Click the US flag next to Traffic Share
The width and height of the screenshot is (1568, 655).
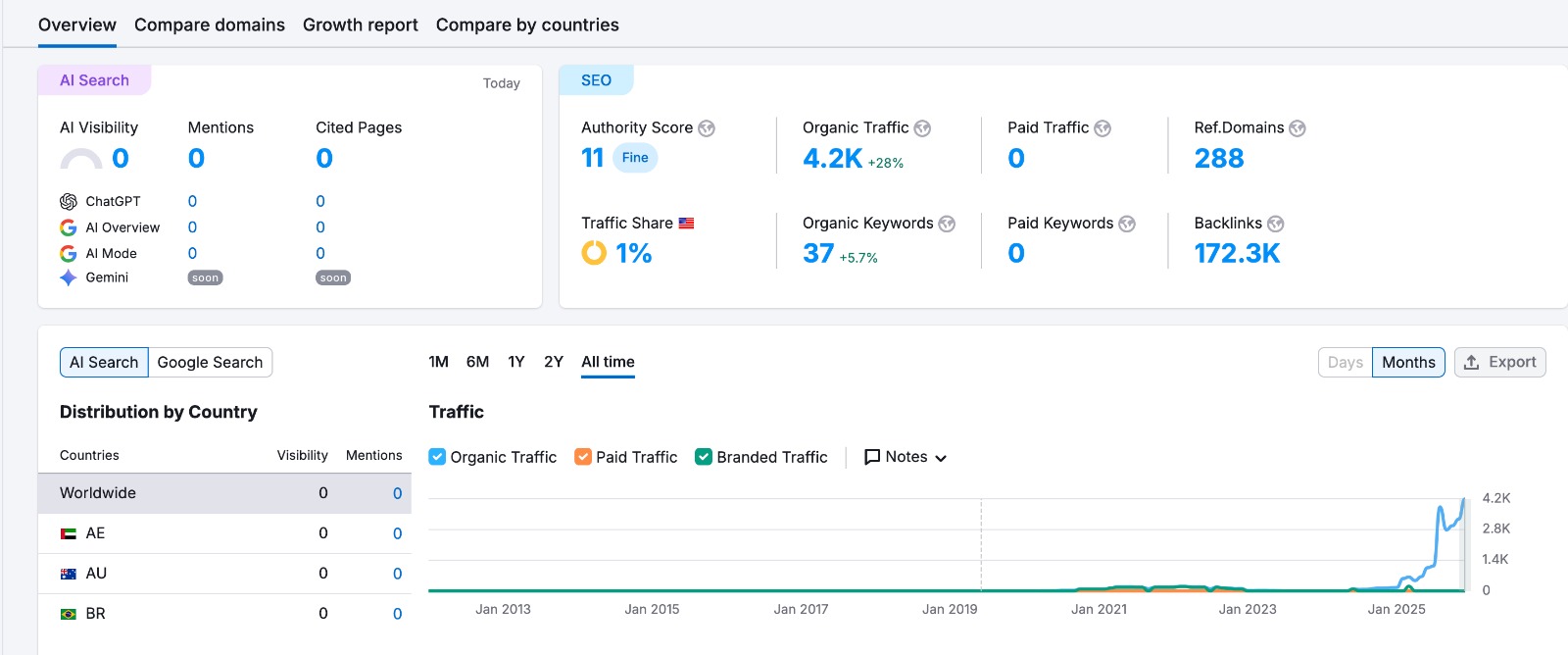[x=686, y=224]
